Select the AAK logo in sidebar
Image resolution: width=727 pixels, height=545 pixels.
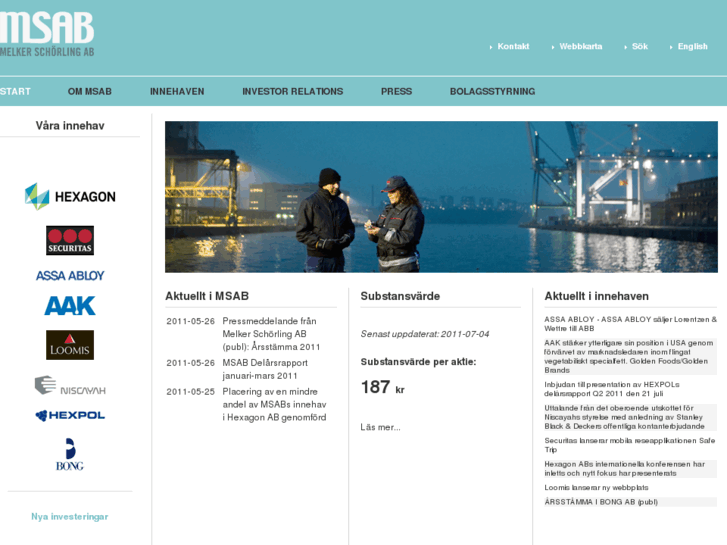coord(70,306)
